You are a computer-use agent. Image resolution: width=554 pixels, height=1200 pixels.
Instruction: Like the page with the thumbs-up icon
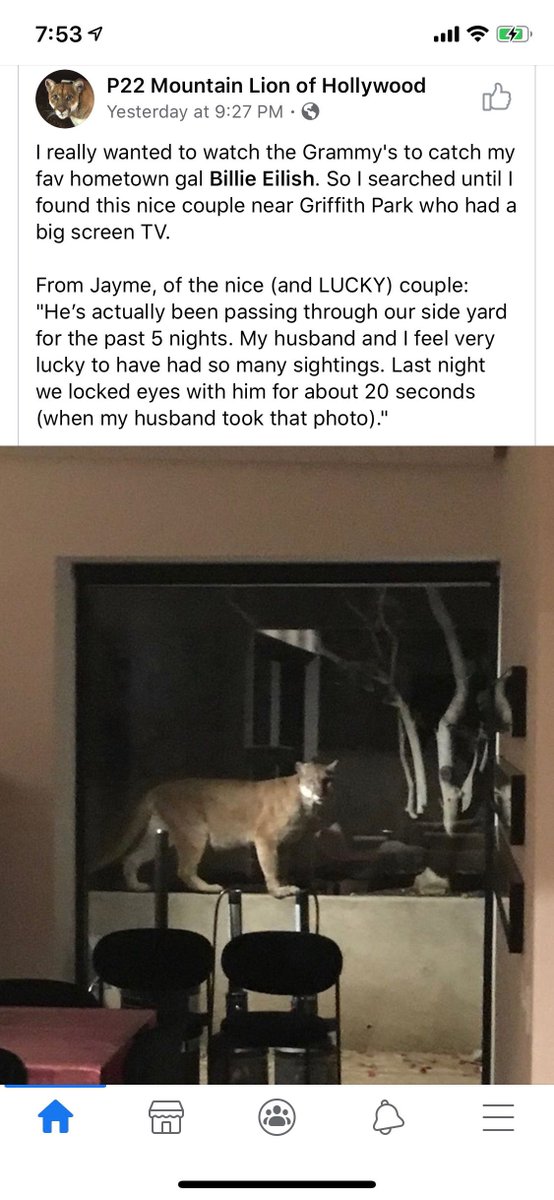(497, 97)
